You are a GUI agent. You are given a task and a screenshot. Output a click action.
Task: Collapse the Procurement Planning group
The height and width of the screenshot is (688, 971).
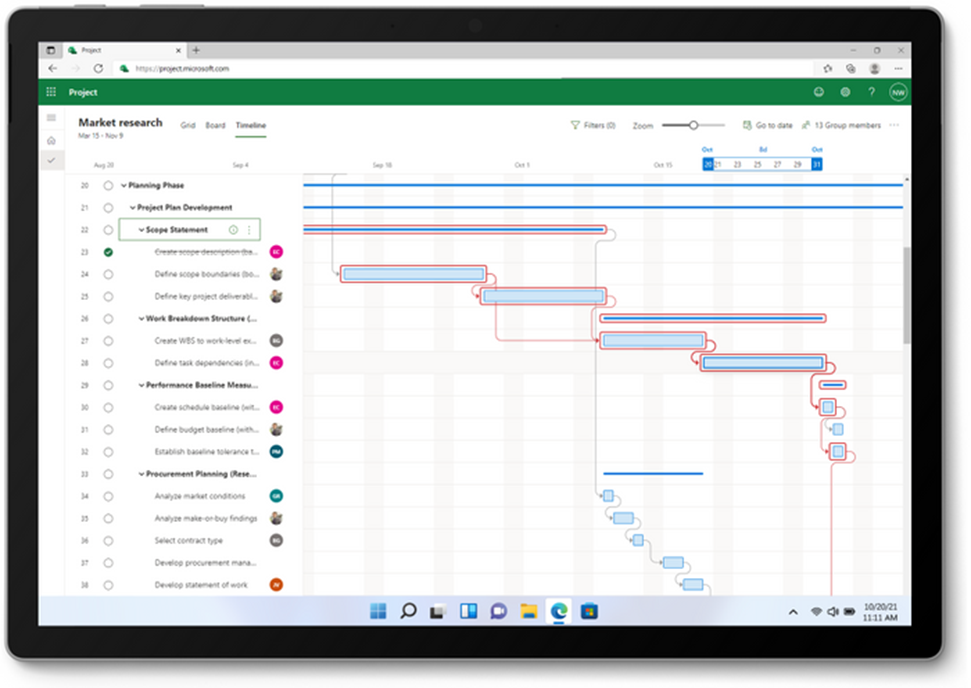click(141, 474)
